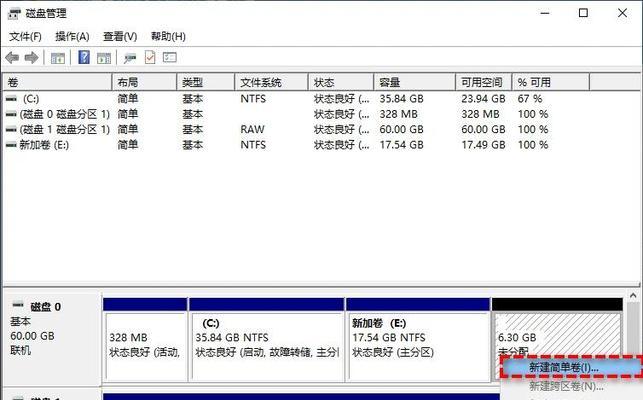Click the 67 % available cell
This screenshot has width=643, height=400.
pos(530,99)
